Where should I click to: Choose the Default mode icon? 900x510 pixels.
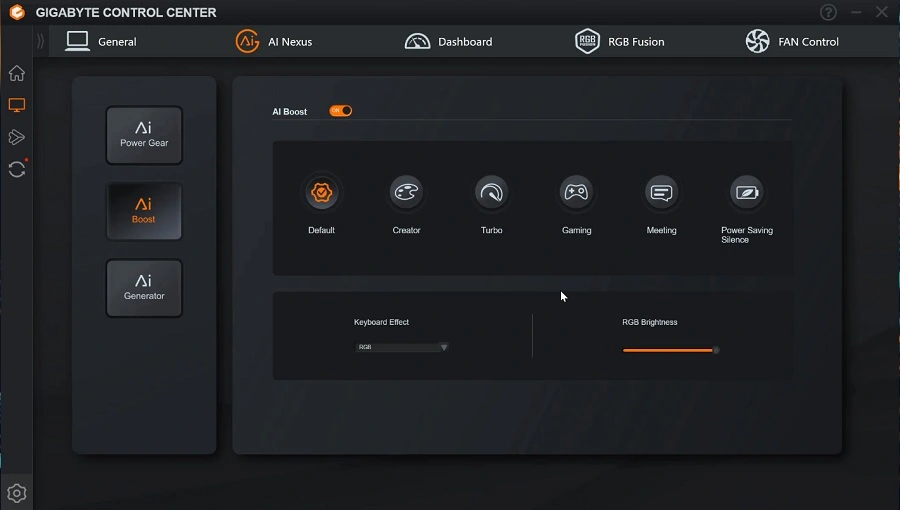[x=321, y=192]
